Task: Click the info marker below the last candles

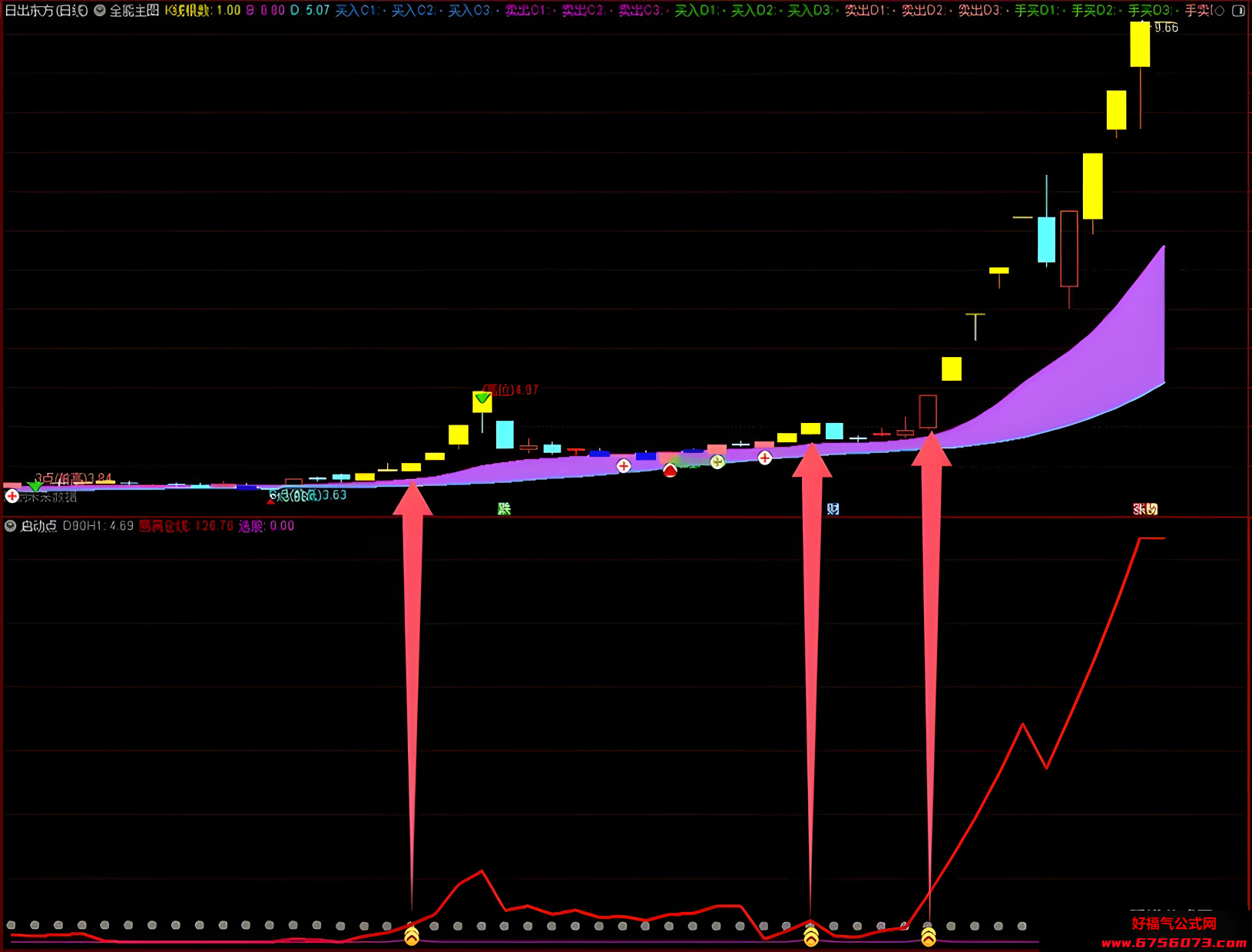Action: pos(1145,508)
